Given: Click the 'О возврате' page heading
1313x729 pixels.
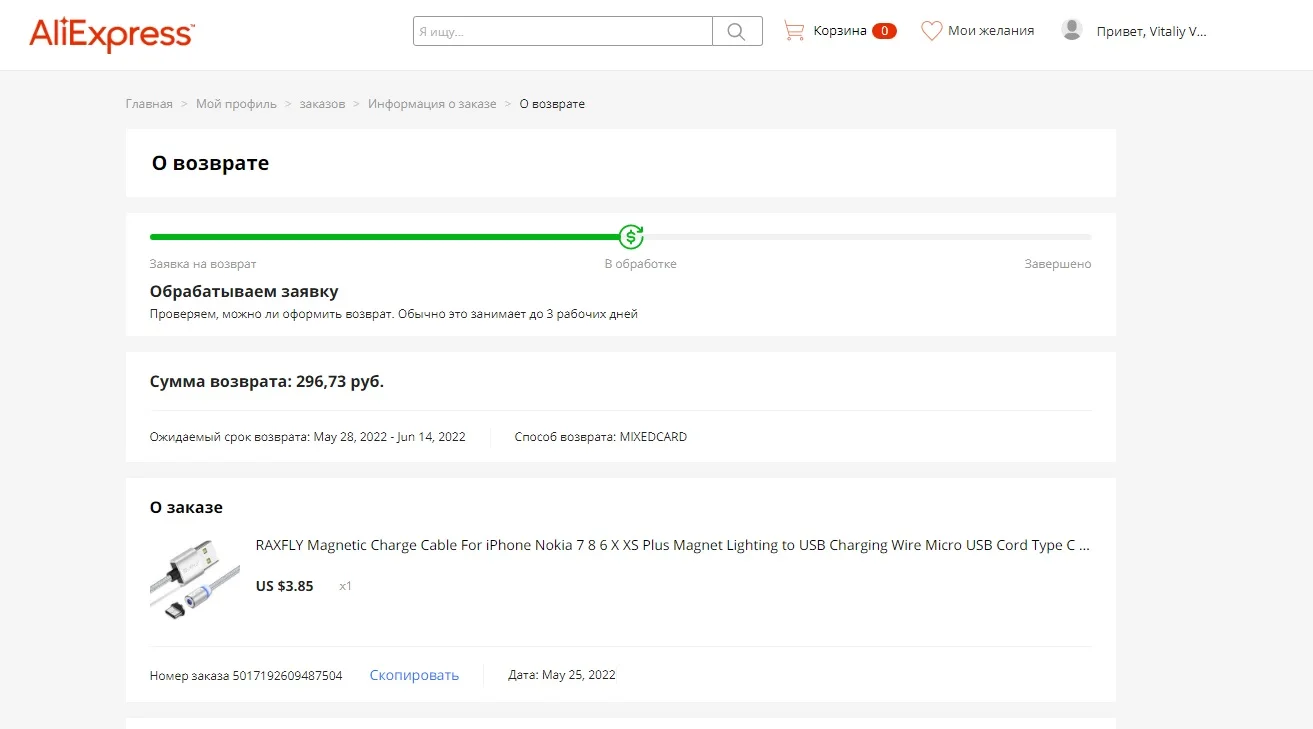Looking at the screenshot, I should [x=210, y=163].
